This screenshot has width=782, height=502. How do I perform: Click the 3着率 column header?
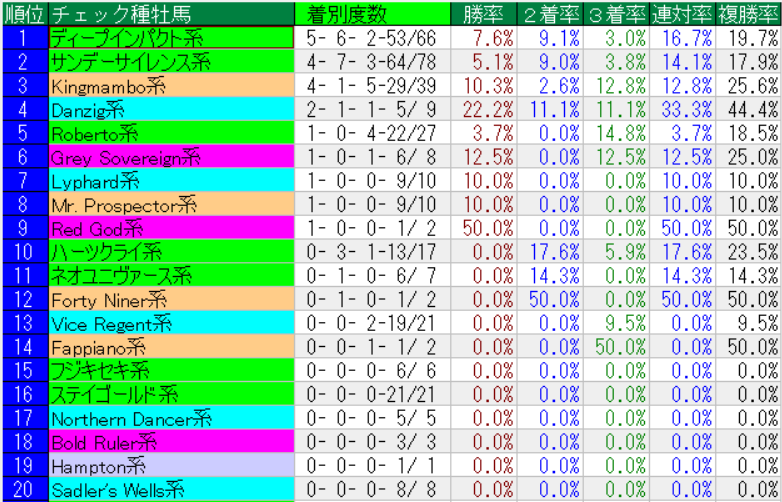point(616,13)
